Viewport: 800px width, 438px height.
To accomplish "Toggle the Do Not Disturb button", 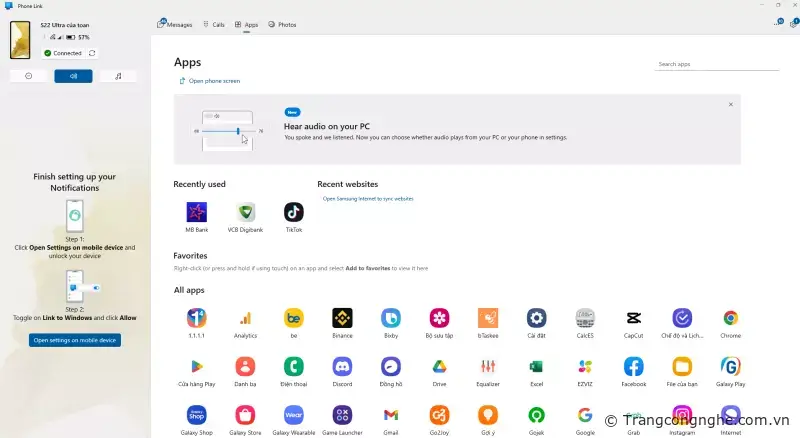I will coord(28,76).
